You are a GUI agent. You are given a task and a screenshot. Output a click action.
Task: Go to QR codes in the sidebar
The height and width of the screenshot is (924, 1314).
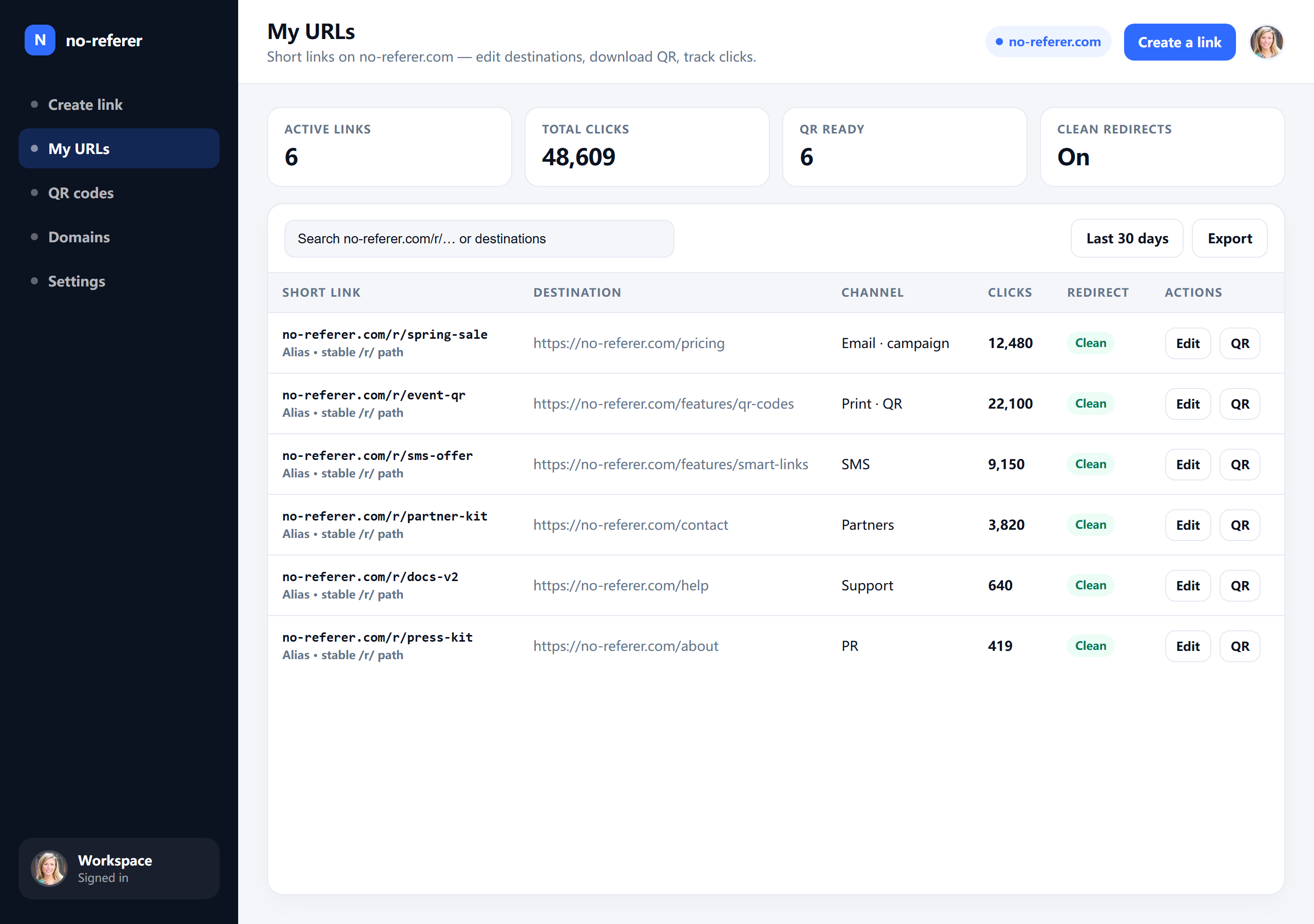pos(119,193)
